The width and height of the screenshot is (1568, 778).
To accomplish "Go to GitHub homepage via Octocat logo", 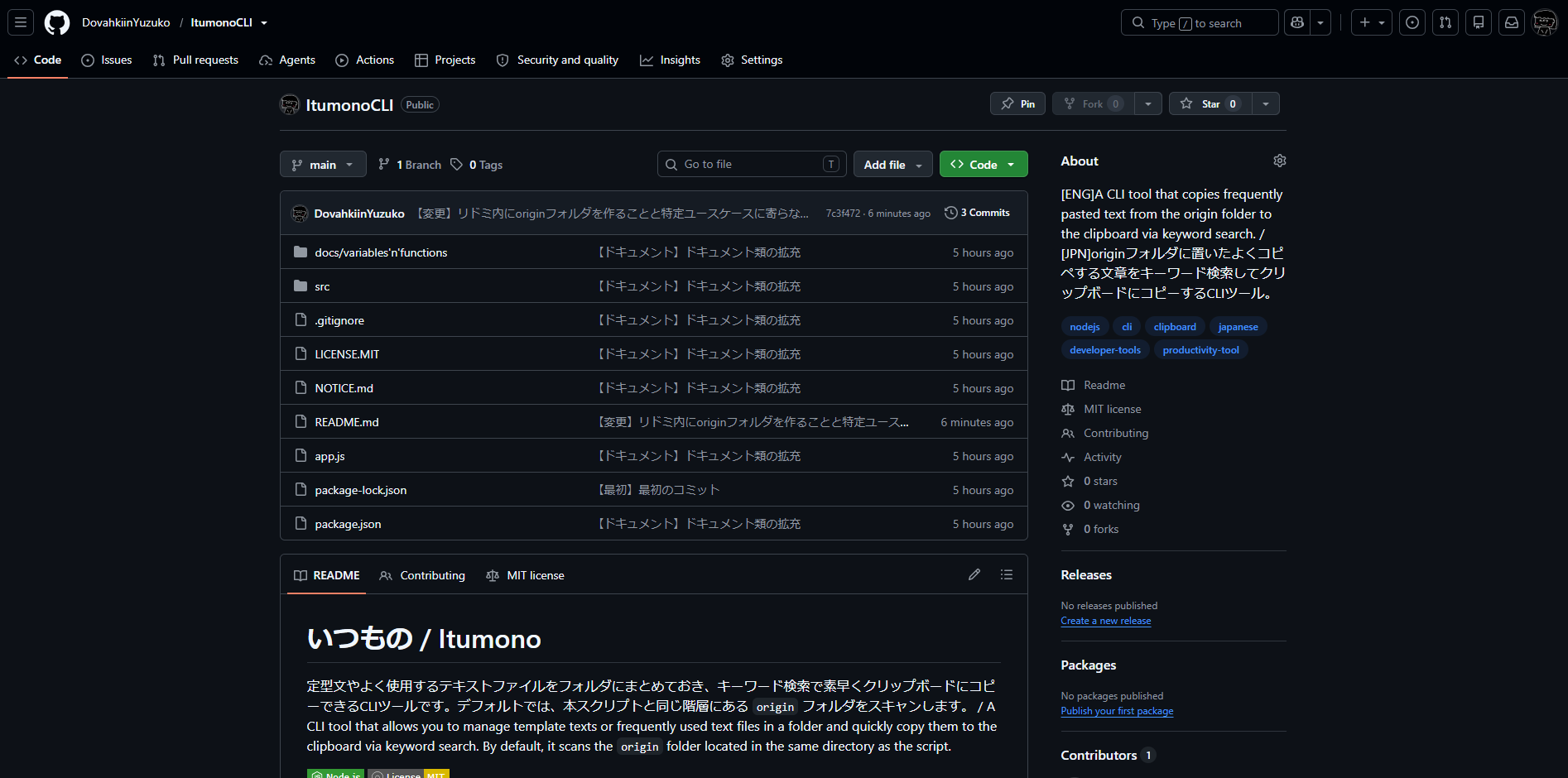I will (x=57, y=22).
